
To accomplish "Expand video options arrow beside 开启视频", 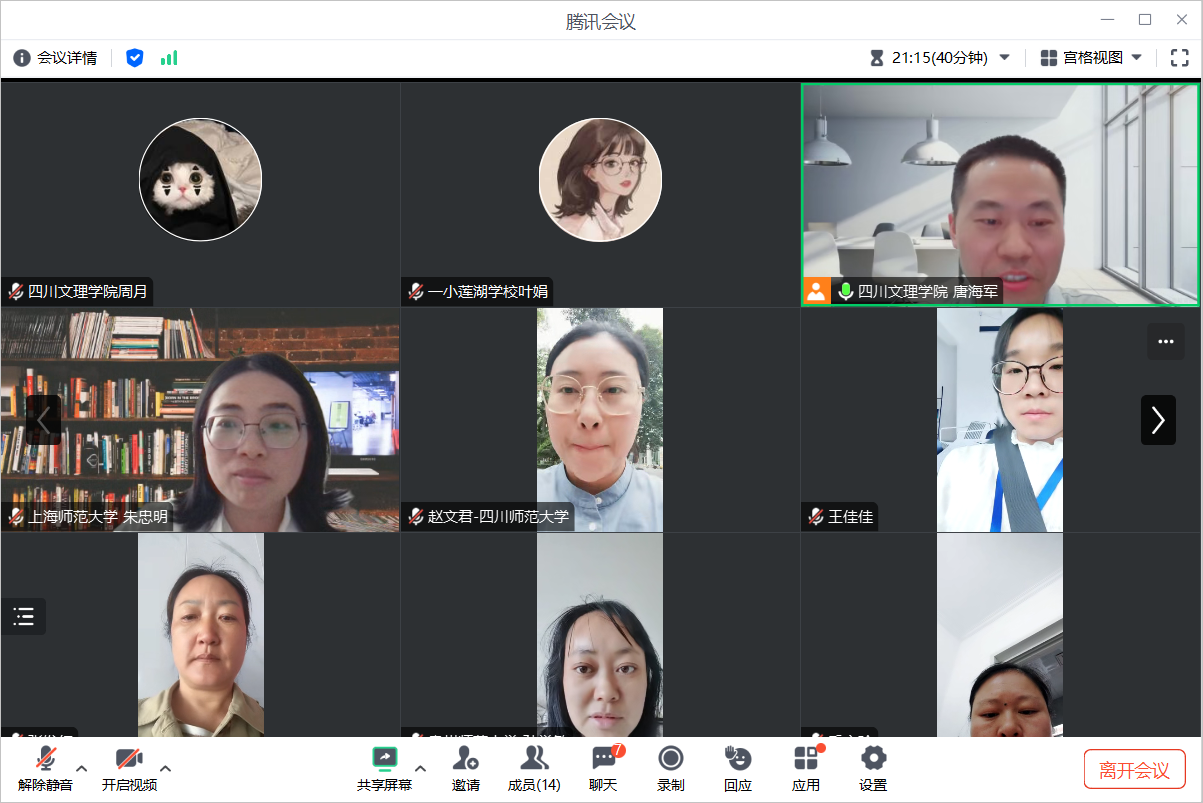I will pos(166,768).
